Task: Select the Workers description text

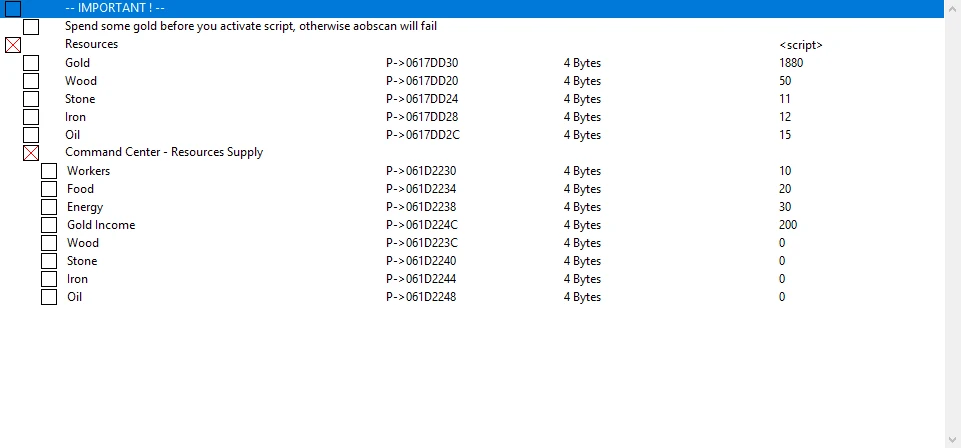Action: 88,170
